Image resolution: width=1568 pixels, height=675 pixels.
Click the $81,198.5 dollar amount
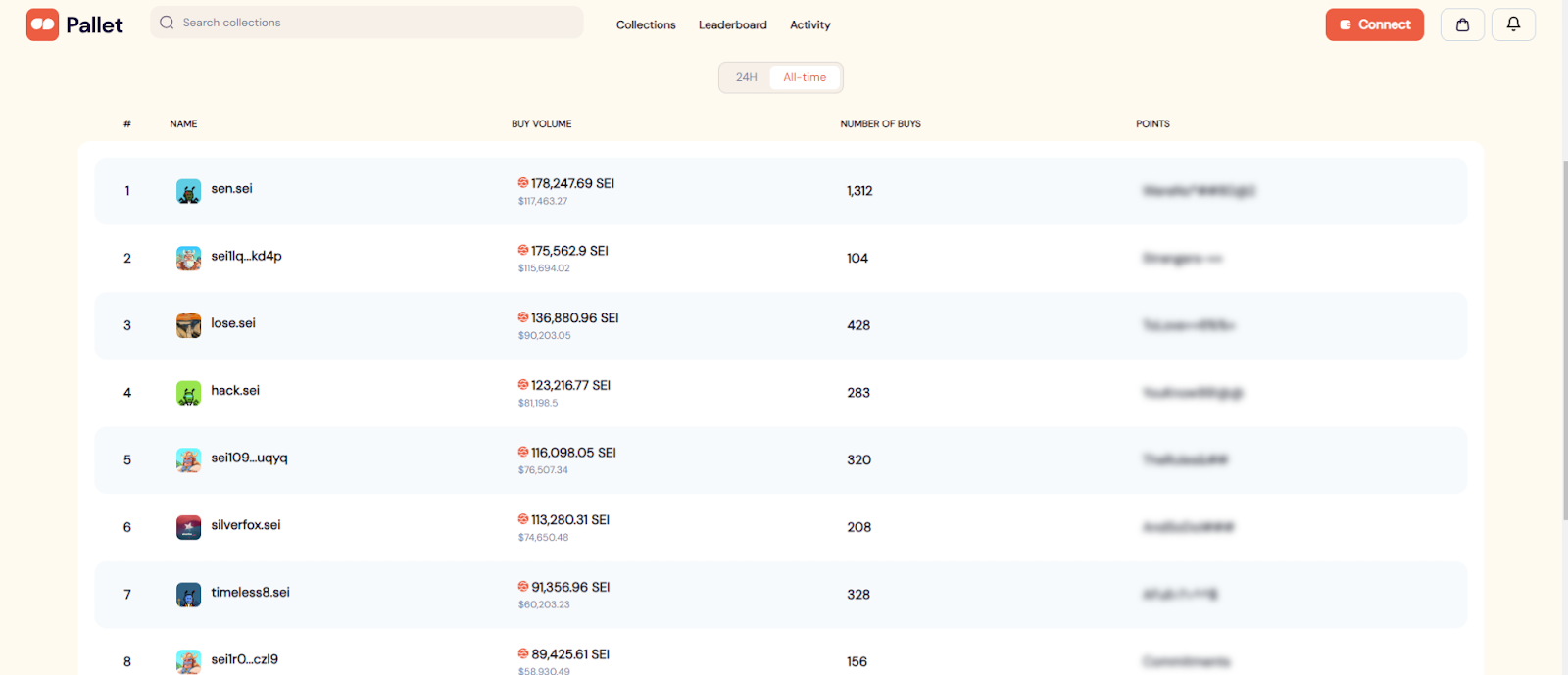(538, 403)
